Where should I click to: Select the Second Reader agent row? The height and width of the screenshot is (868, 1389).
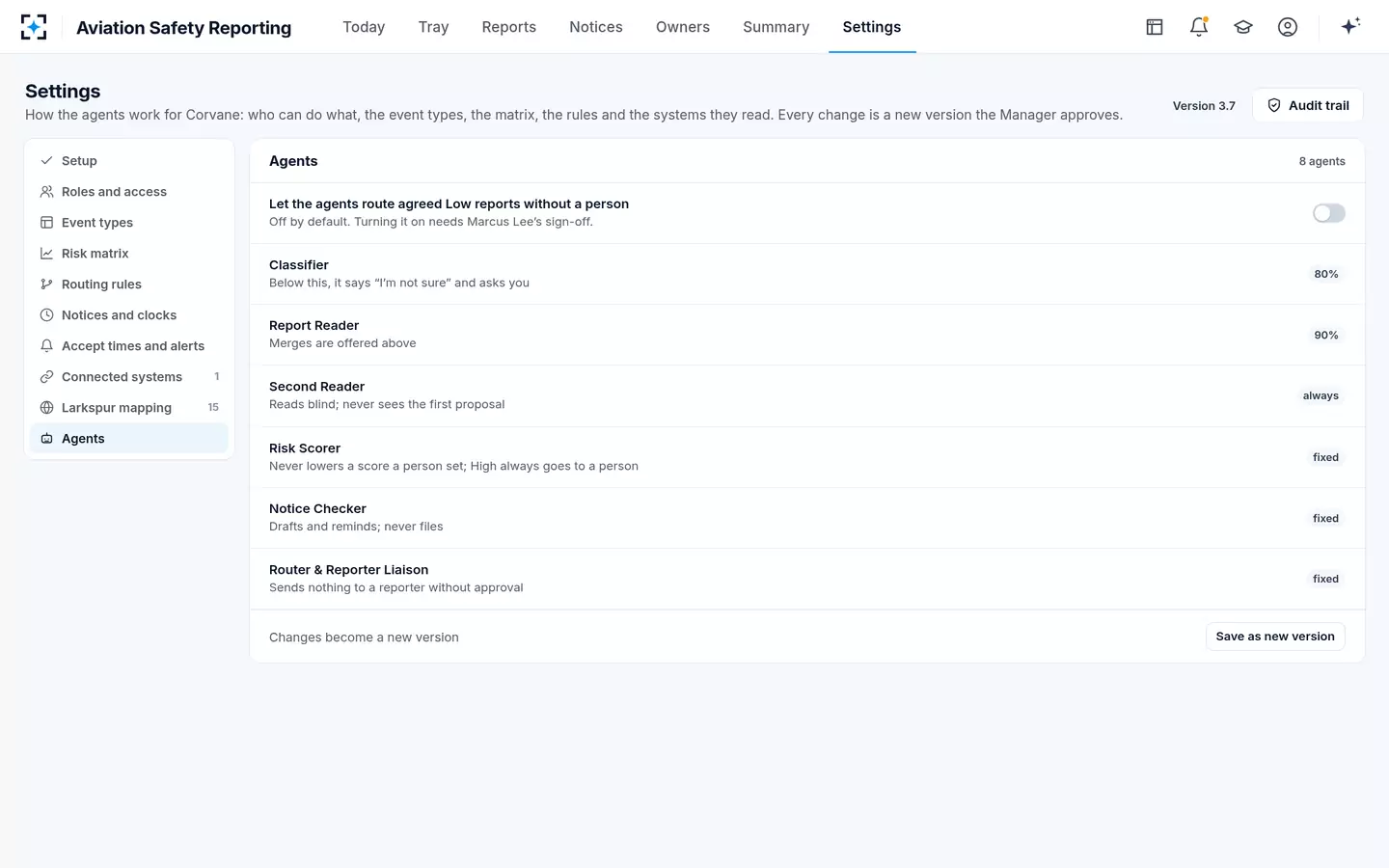point(807,395)
